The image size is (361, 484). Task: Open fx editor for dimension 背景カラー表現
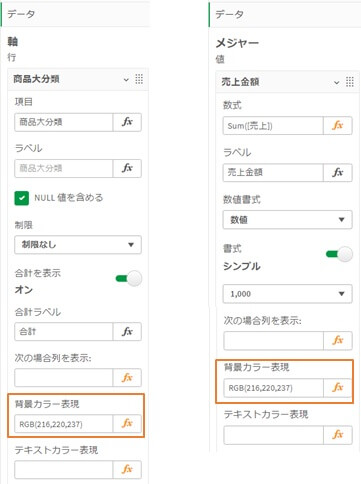pyautogui.click(x=127, y=424)
